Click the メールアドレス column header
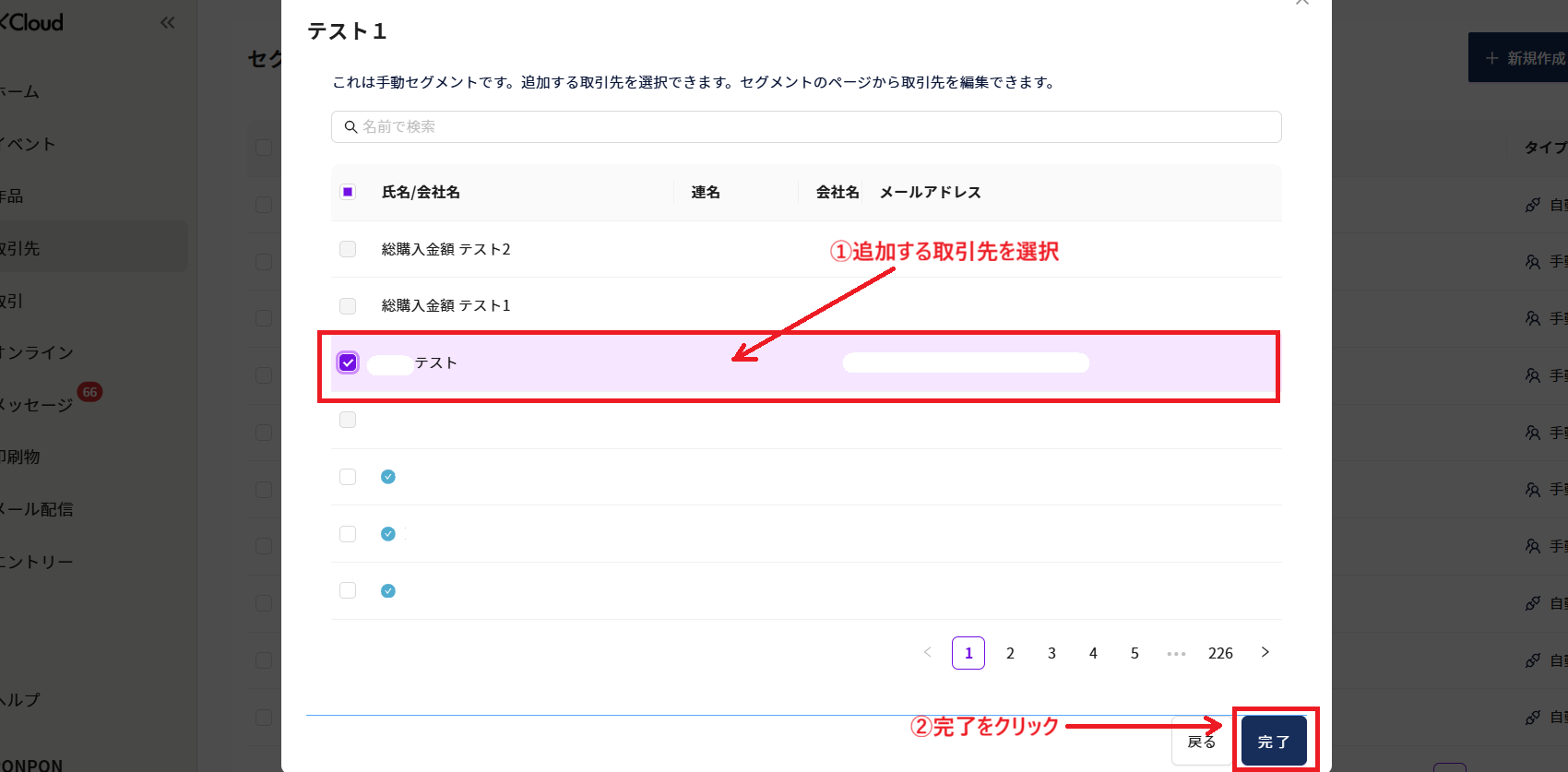This screenshot has height=772, width=1568. pos(930,192)
